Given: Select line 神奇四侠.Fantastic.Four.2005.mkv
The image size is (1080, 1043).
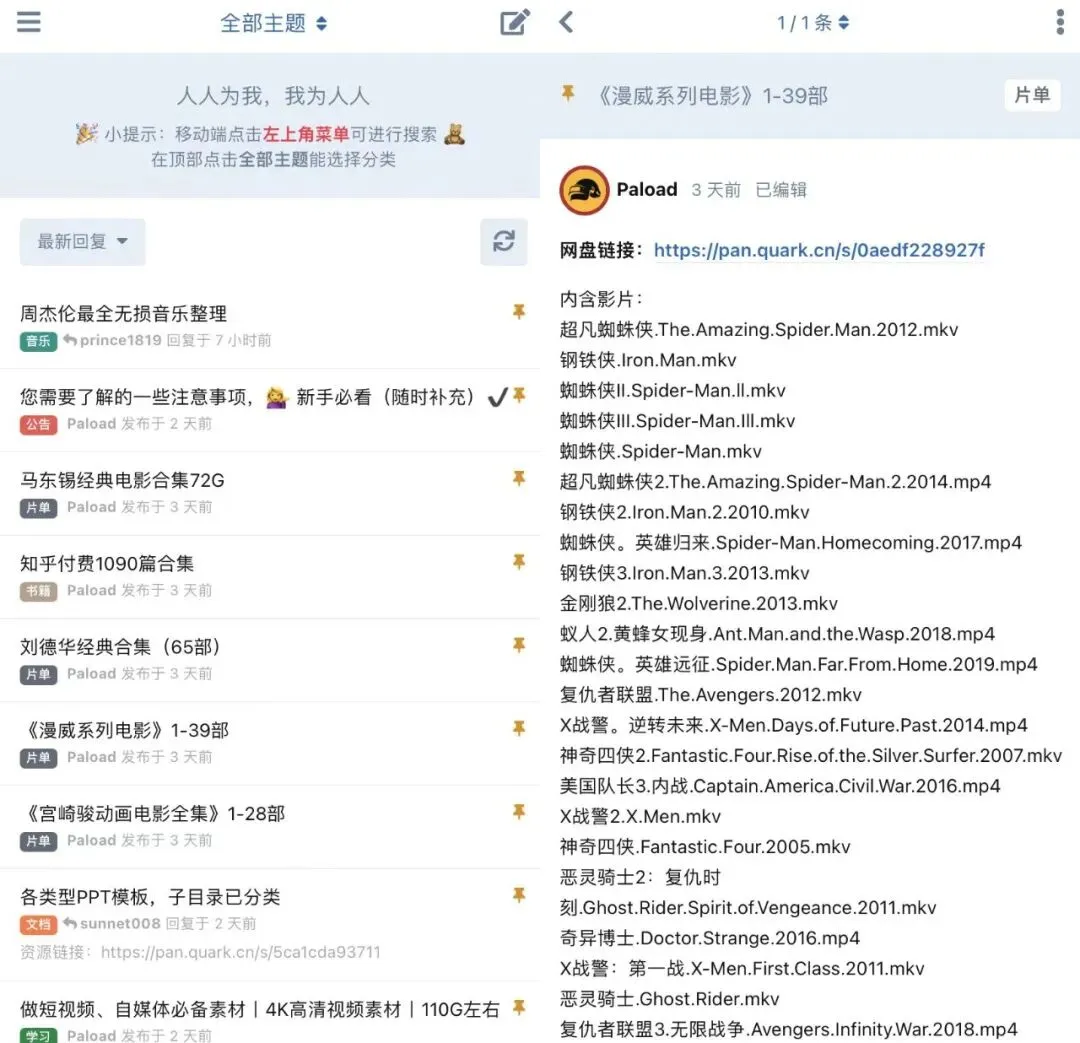Looking at the screenshot, I should point(705,847).
